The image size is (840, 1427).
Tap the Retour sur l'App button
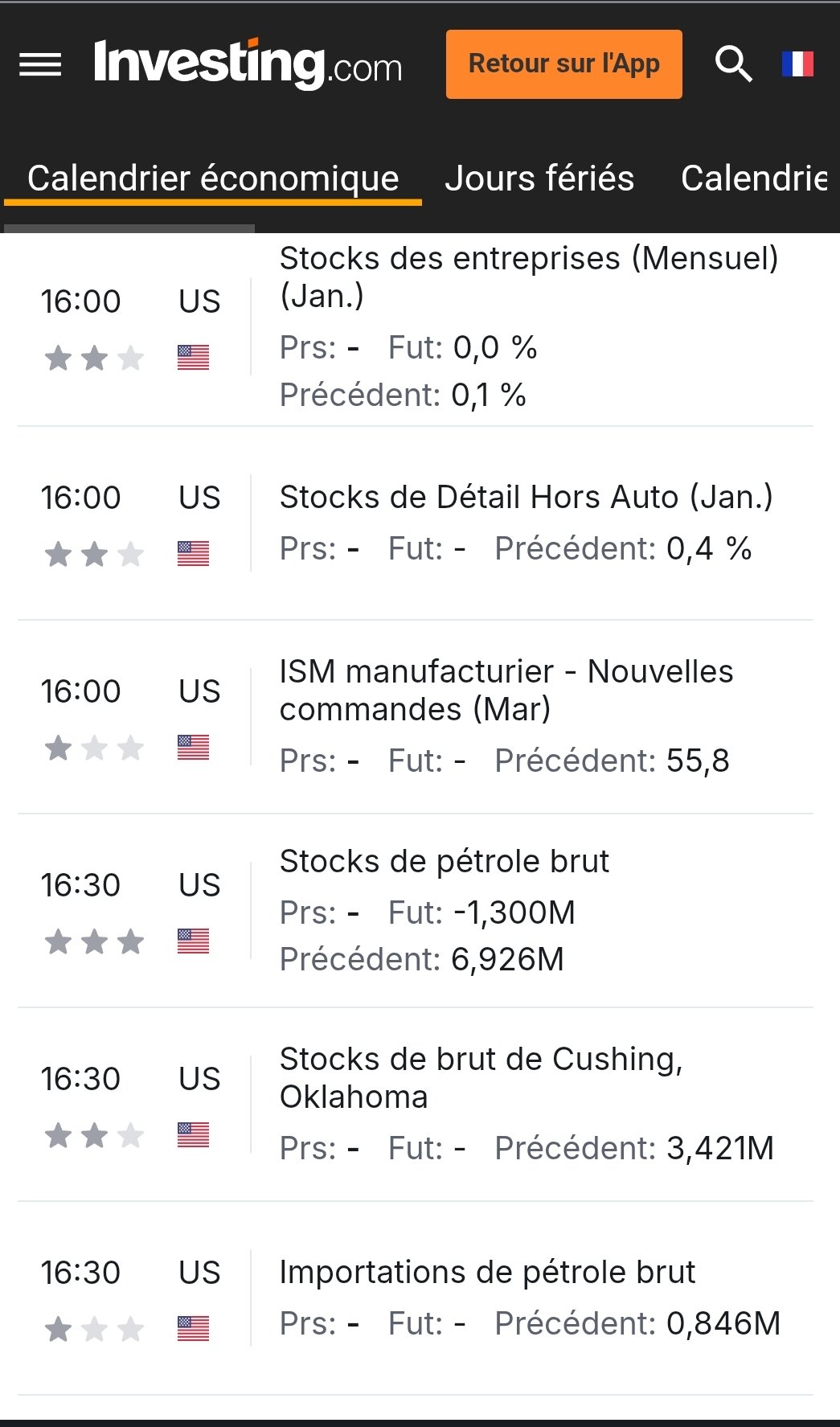(563, 64)
